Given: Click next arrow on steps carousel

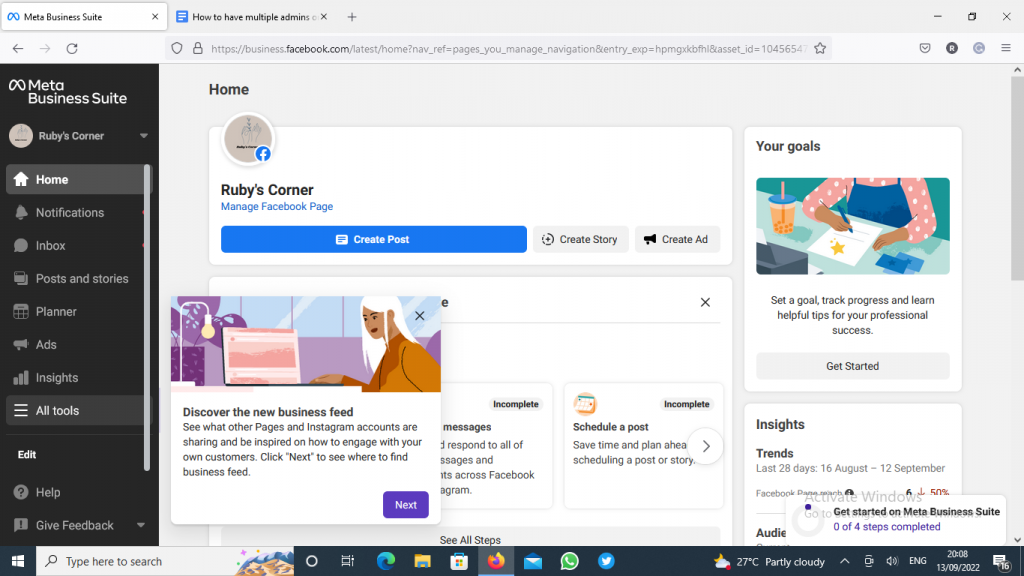Looking at the screenshot, I should (705, 447).
